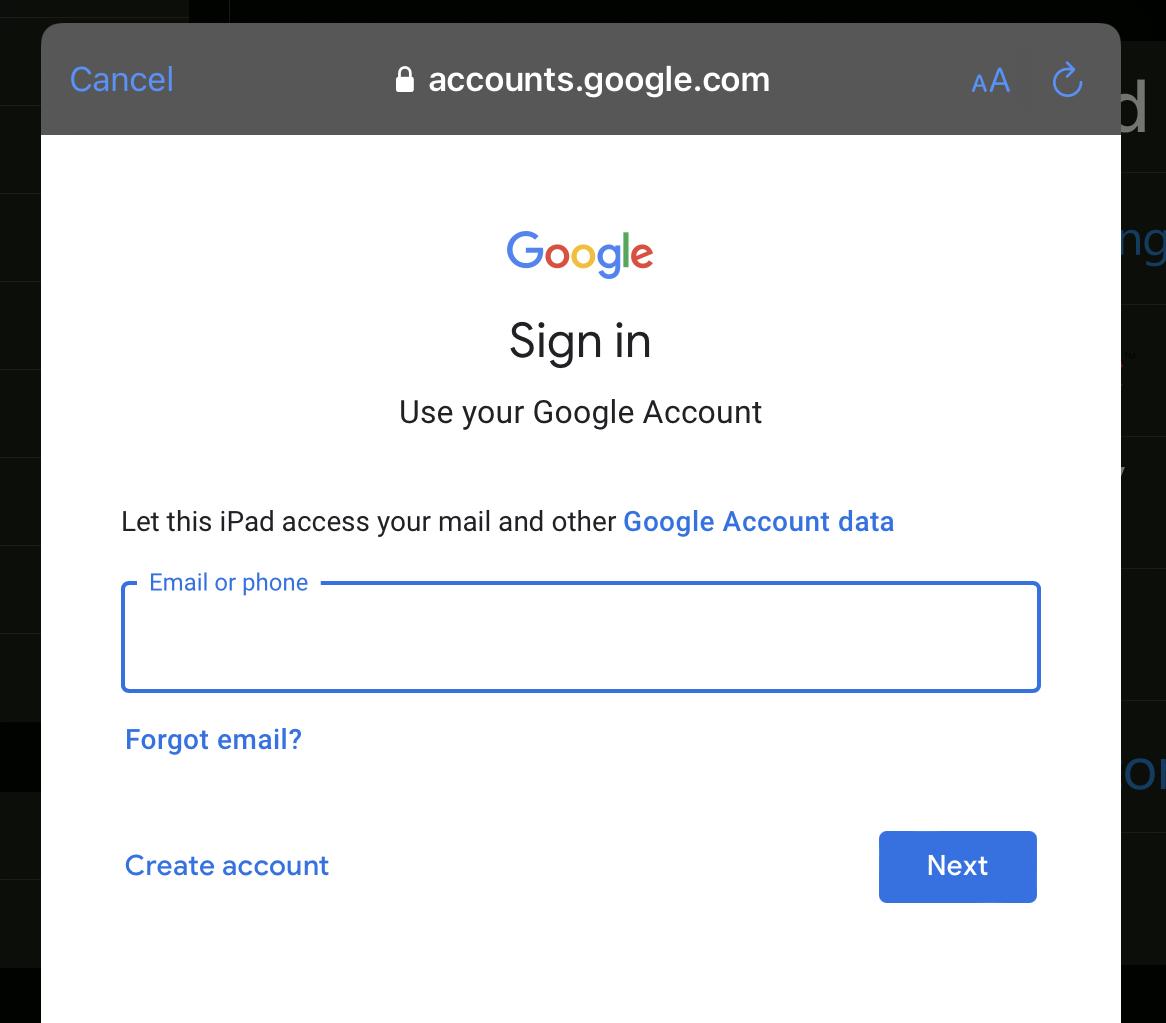Follow the Forgot email? link

[213, 740]
